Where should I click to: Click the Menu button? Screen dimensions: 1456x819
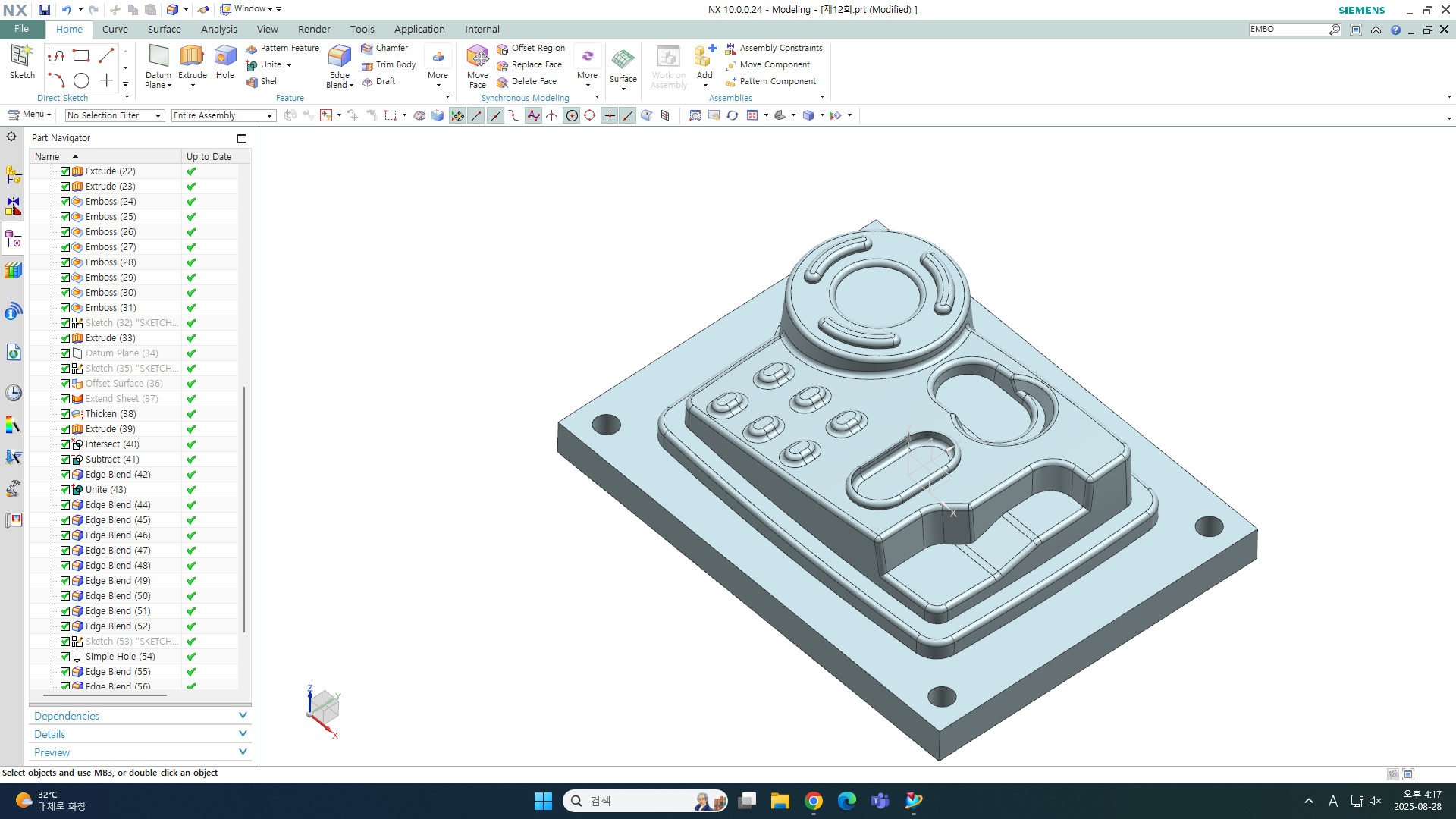[30, 115]
